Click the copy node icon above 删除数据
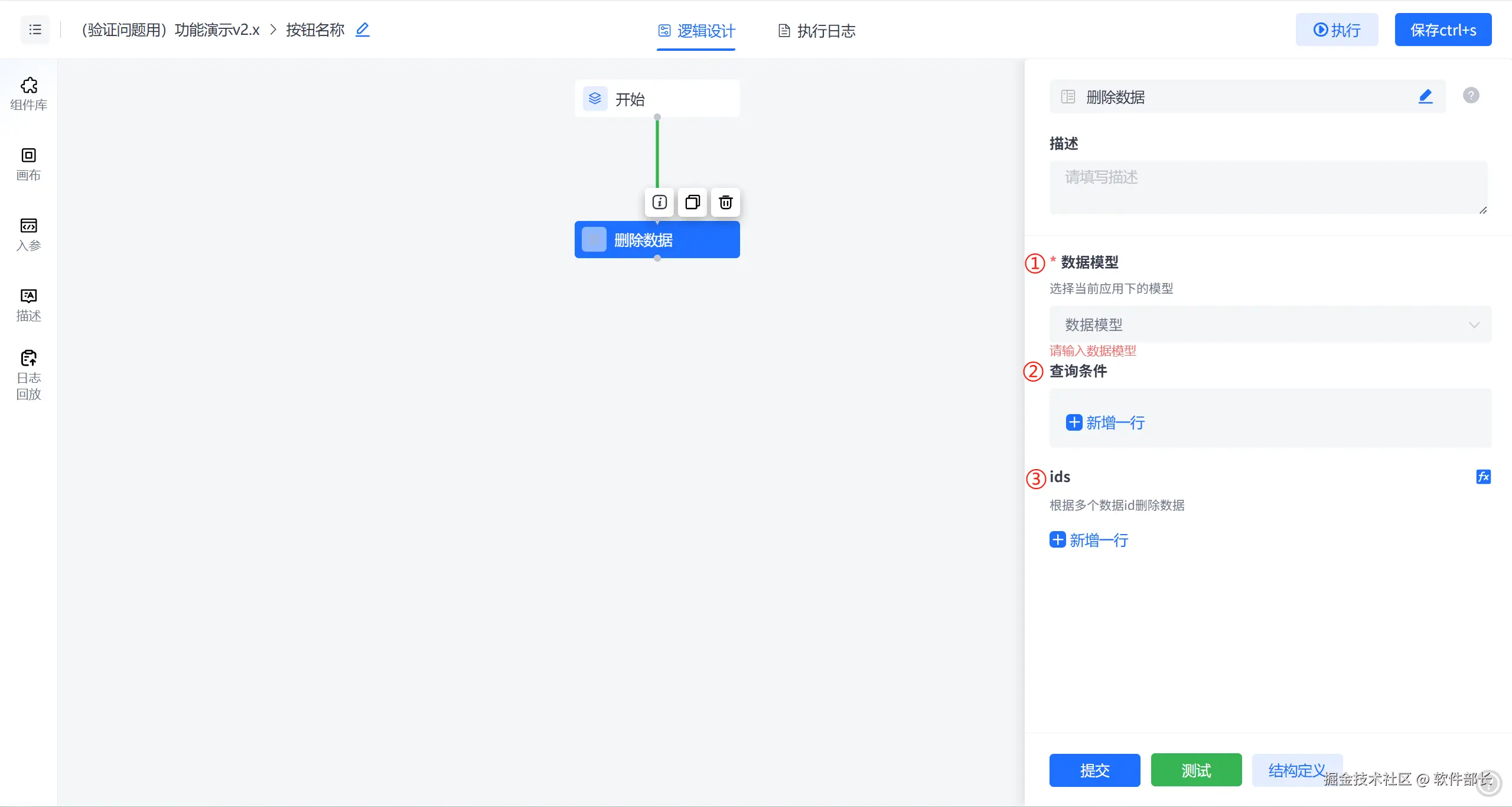Image resolution: width=1512 pixels, height=807 pixels. [692, 203]
